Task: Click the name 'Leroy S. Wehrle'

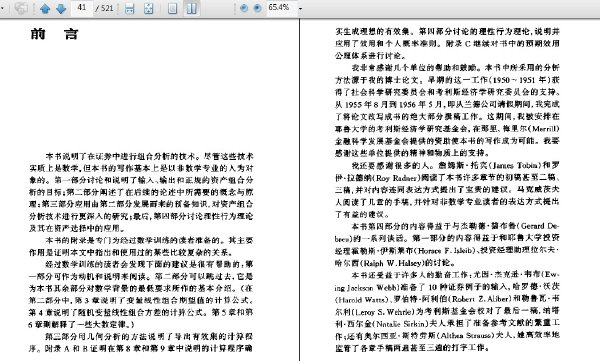Action: 384,312
